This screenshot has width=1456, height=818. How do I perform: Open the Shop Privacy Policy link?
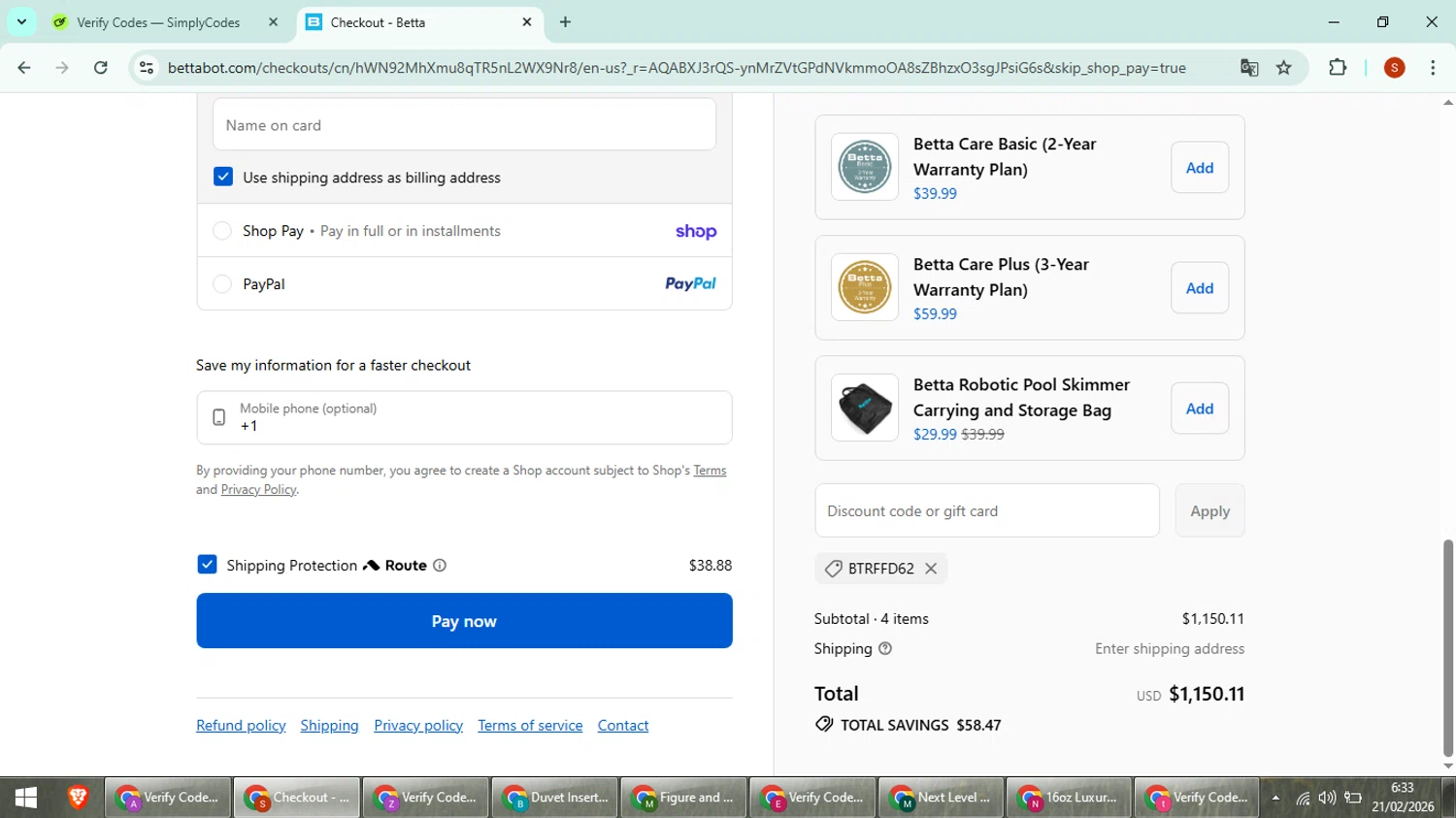(x=258, y=490)
